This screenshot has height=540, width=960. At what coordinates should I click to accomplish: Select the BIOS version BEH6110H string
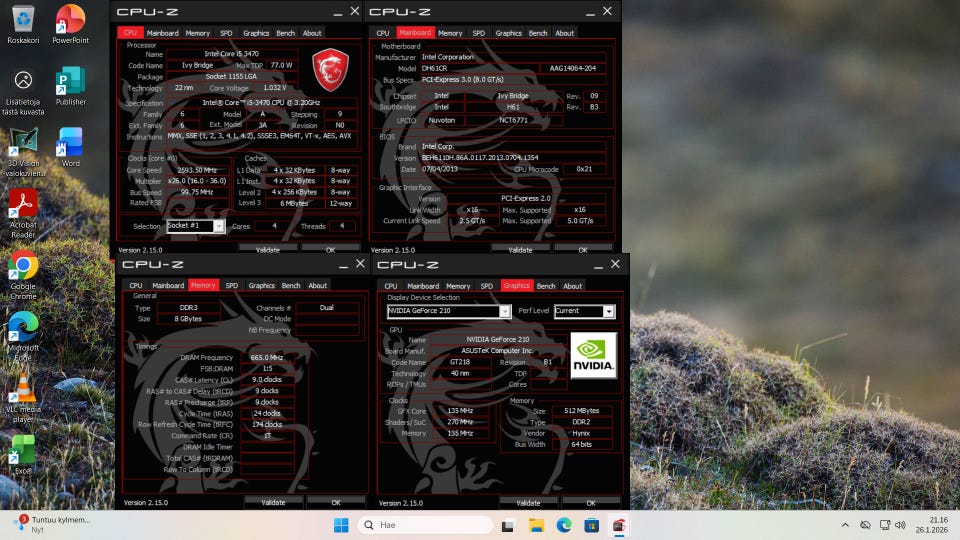[513, 157]
